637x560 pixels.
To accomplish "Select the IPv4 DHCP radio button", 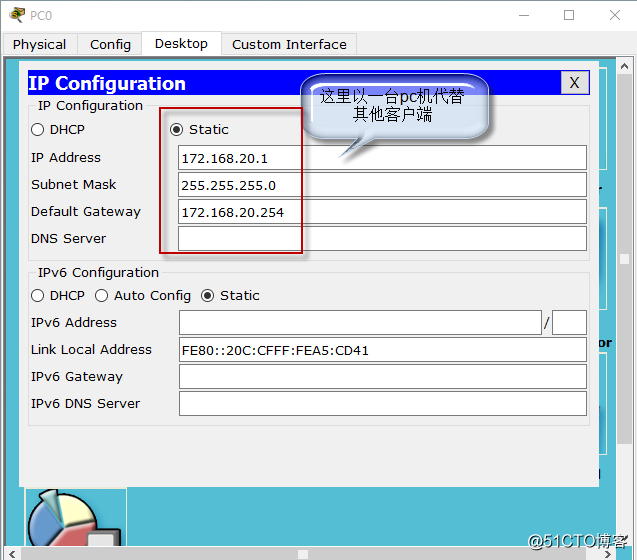I will (x=37, y=130).
